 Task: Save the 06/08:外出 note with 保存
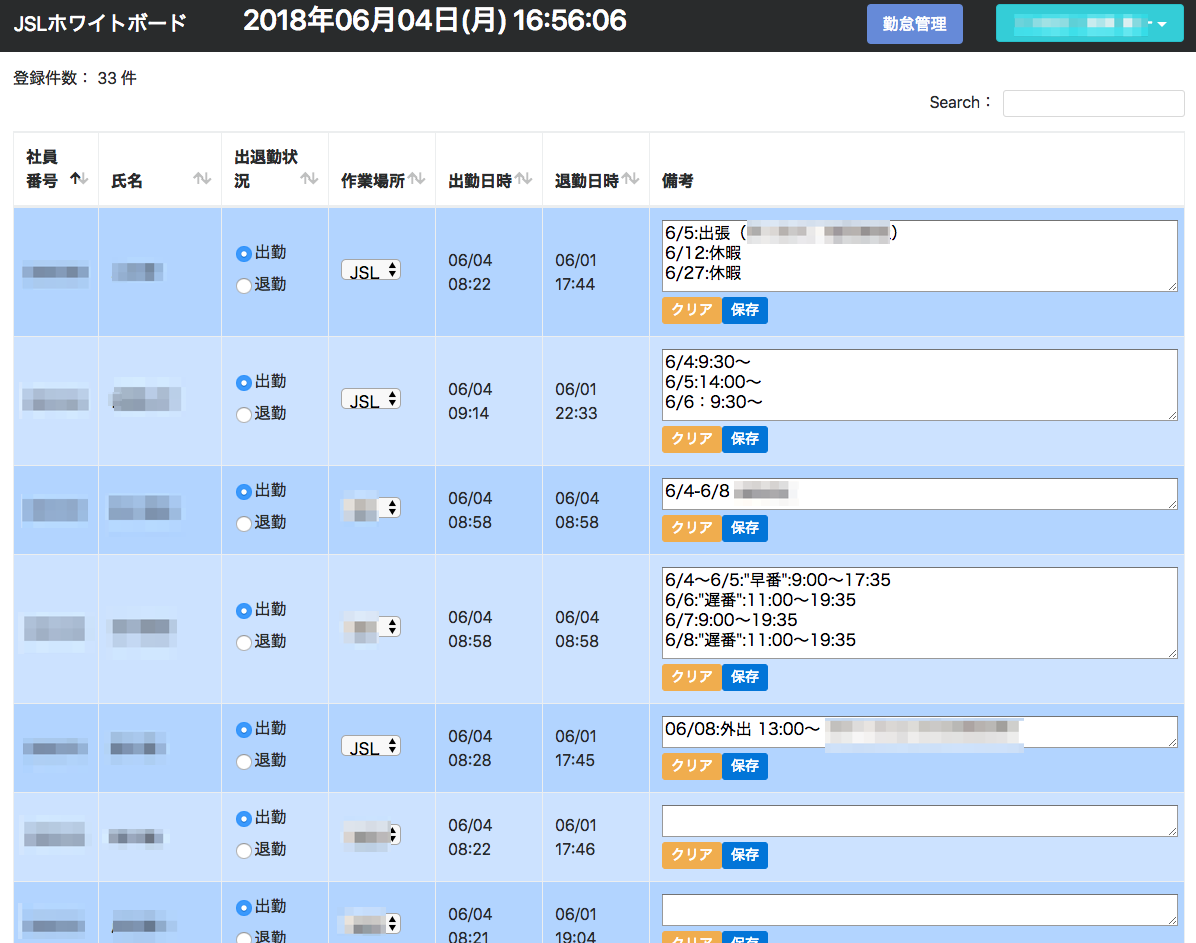(x=744, y=766)
